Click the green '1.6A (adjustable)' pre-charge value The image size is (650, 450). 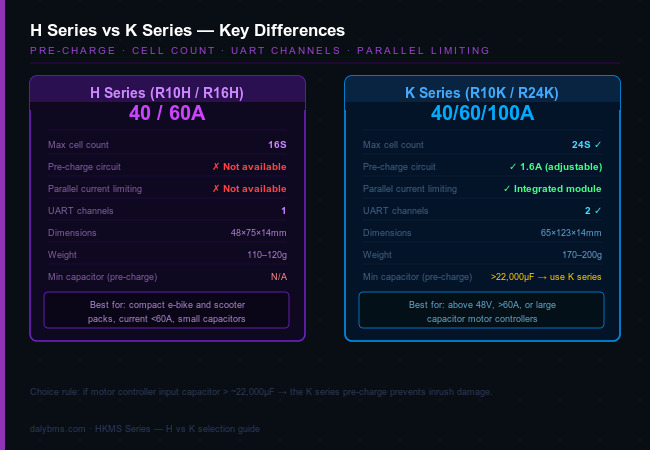point(555,166)
